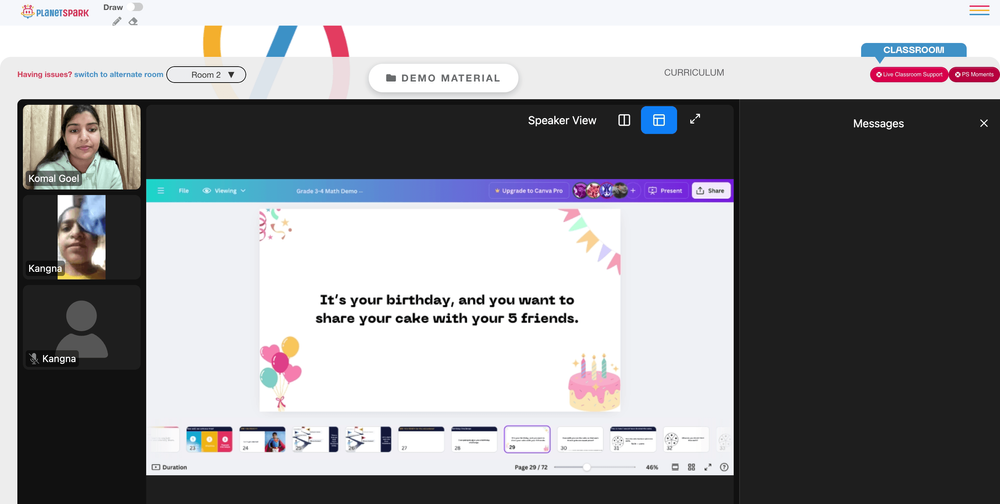Screen dimensions: 1000x504
Task: Open Canva help question mark icon
Action: click(724, 467)
